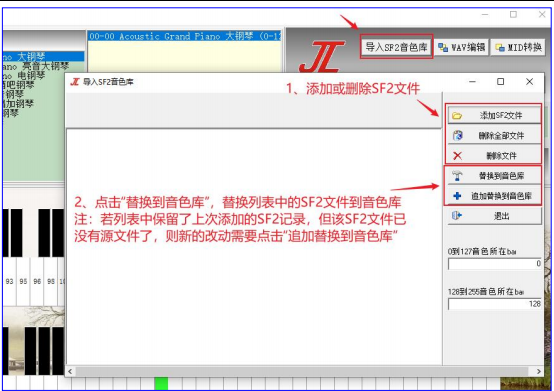Minimize the 导入SF2音色库 dialog

(x=472, y=82)
